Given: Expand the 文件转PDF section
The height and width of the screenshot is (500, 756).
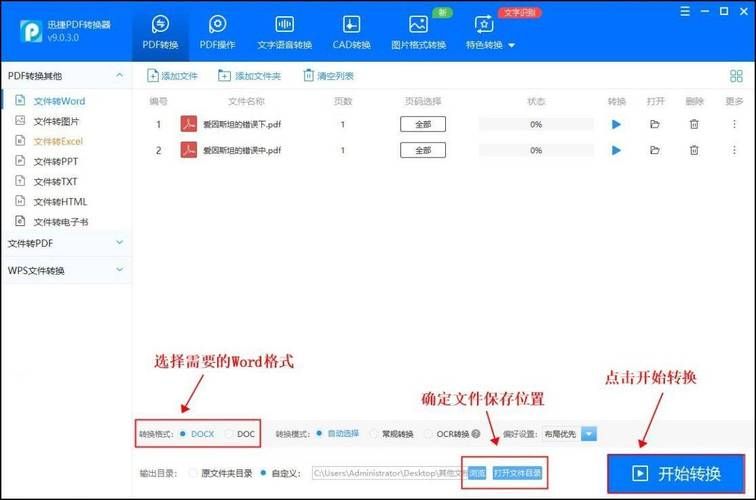Looking at the screenshot, I should coord(65,243).
